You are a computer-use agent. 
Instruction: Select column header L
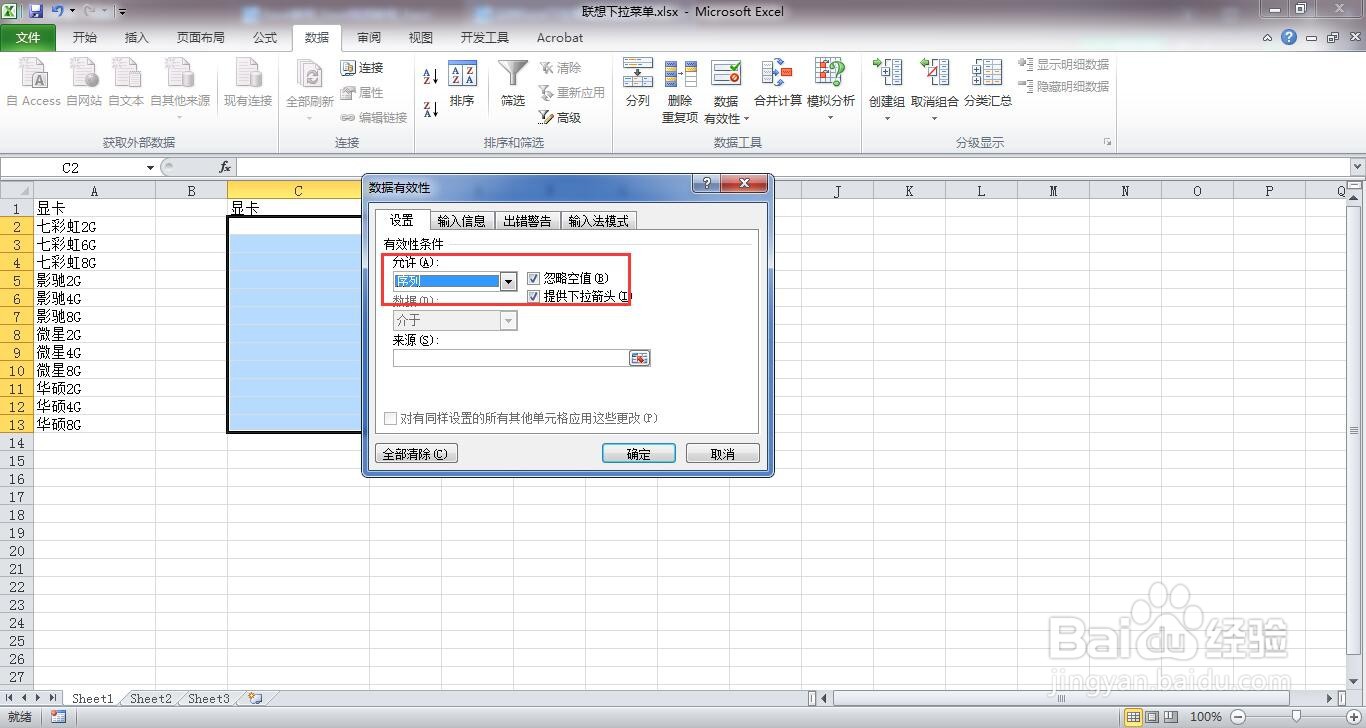point(980,191)
